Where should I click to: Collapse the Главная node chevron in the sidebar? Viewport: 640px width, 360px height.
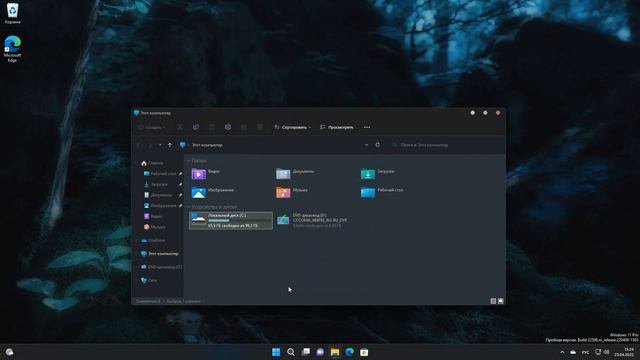(x=137, y=163)
